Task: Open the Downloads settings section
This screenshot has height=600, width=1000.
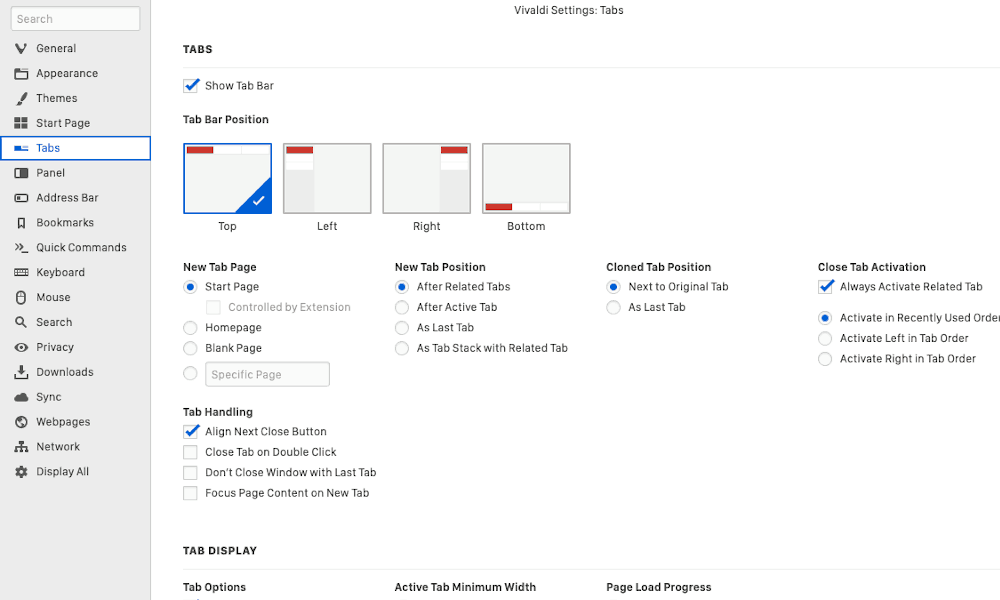Action: tap(66, 372)
